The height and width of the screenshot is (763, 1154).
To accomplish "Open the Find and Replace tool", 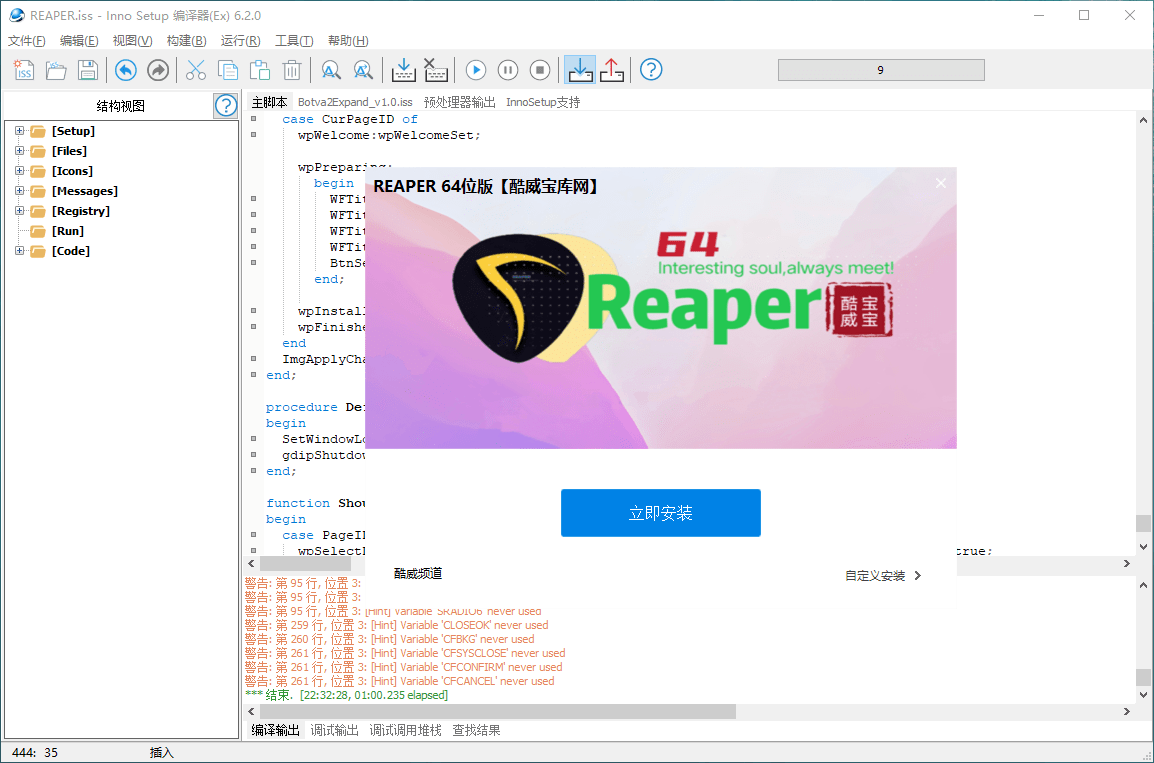I will pos(364,70).
